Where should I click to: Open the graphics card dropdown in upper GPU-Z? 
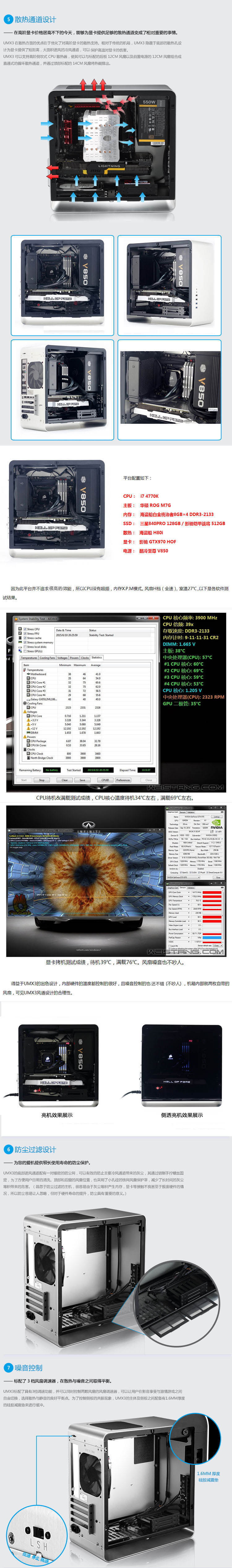(183, 877)
